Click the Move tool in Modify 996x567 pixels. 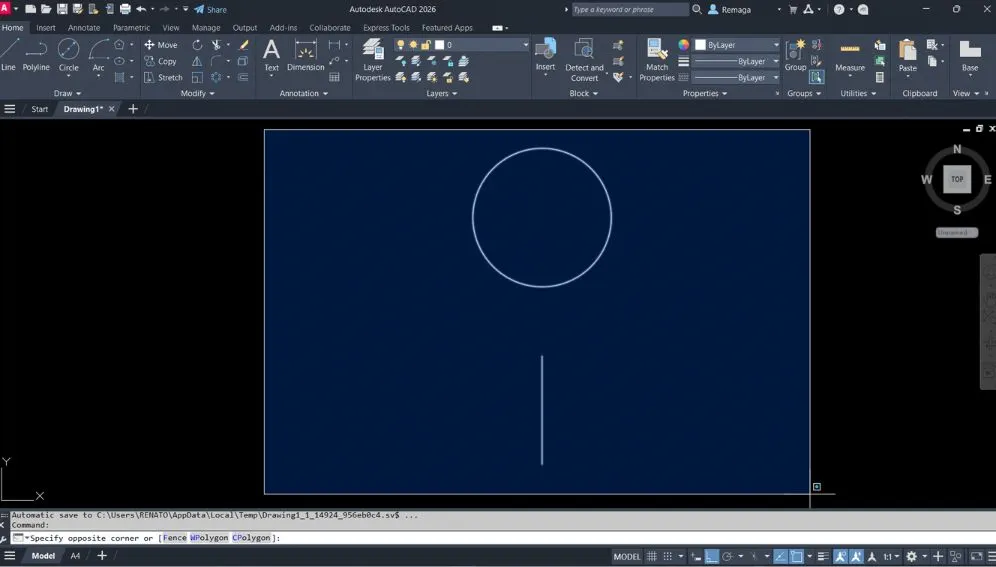pos(160,45)
